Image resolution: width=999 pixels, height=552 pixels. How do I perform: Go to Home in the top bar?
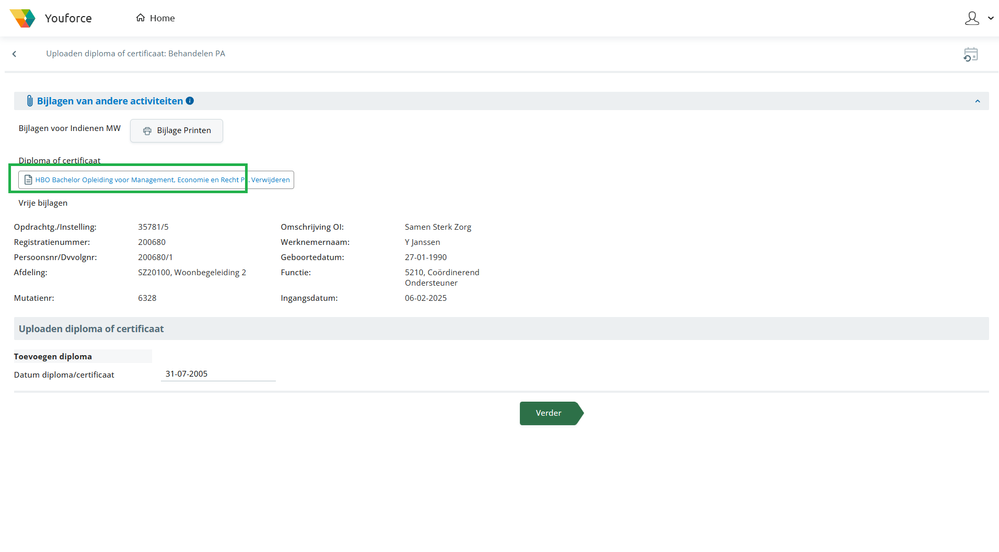(155, 18)
